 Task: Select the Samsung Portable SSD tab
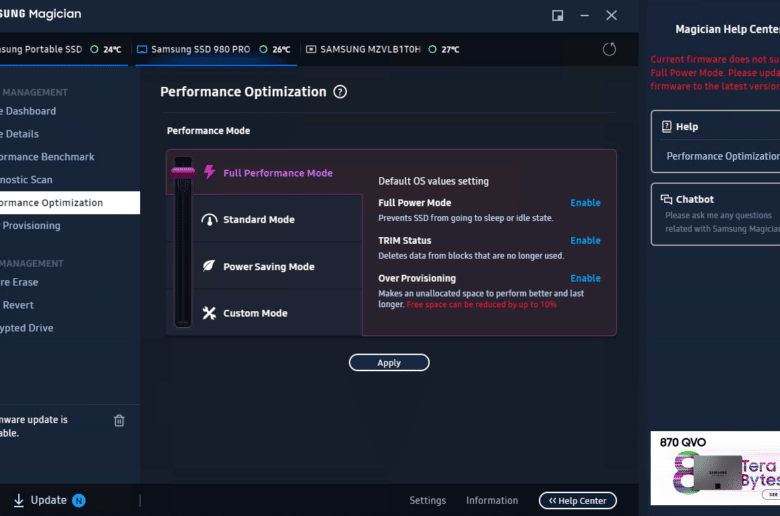[x=64, y=49]
